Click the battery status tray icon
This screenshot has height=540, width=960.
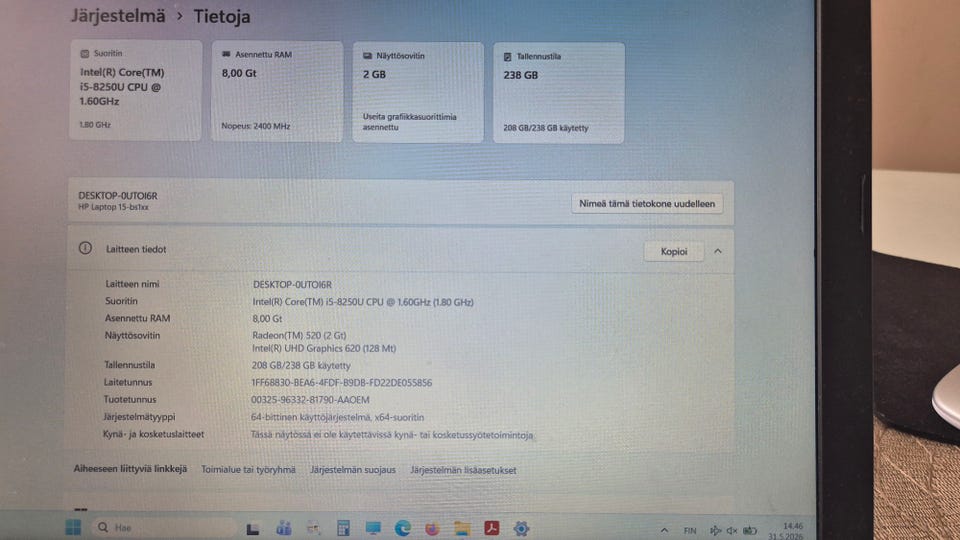750,531
